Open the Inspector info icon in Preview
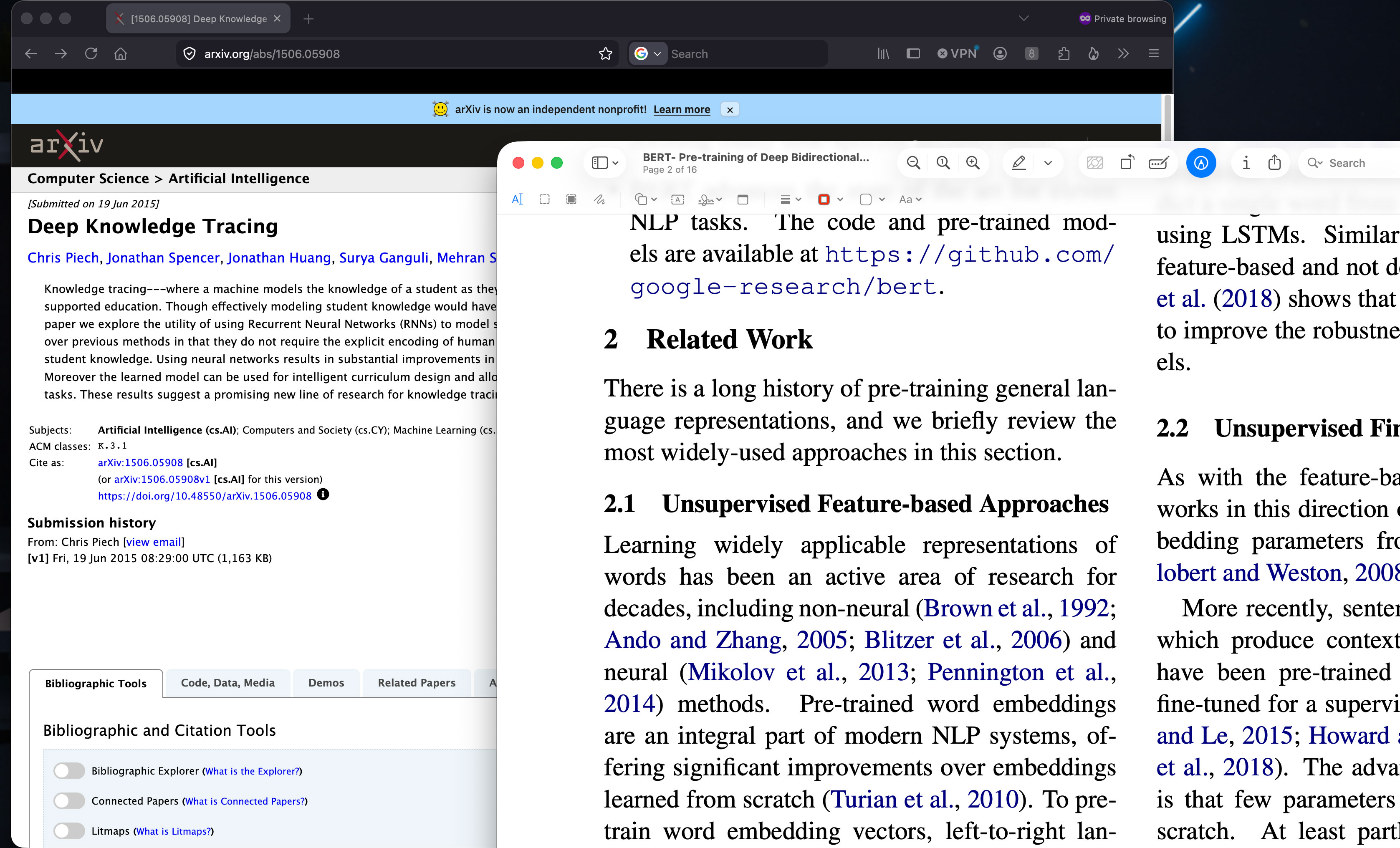The image size is (1400, 848). tap(1246, 163)
